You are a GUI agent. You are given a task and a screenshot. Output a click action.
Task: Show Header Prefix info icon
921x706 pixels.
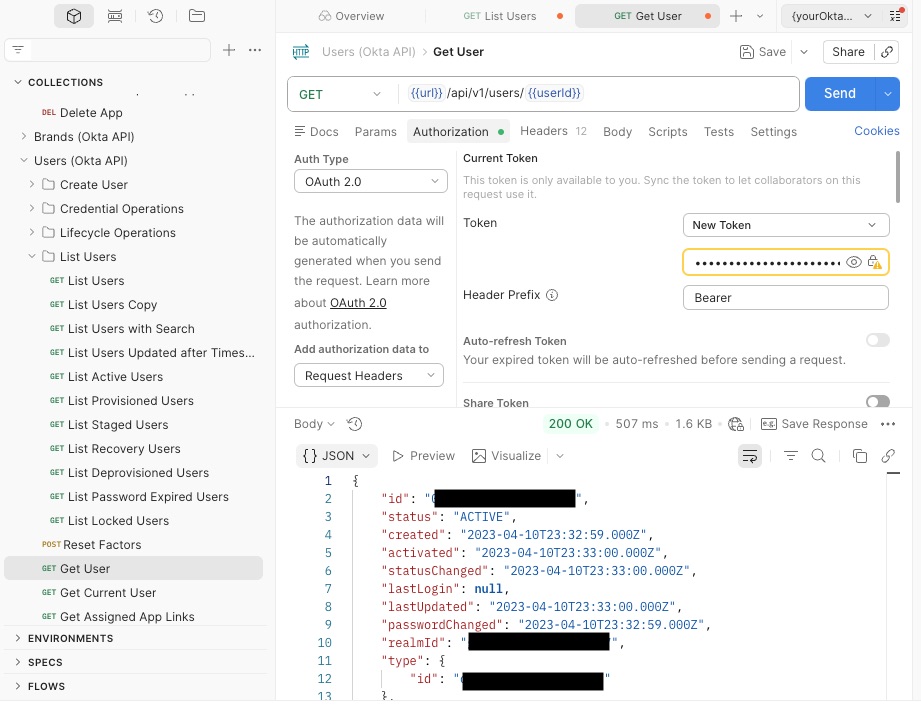click(552, 295)
